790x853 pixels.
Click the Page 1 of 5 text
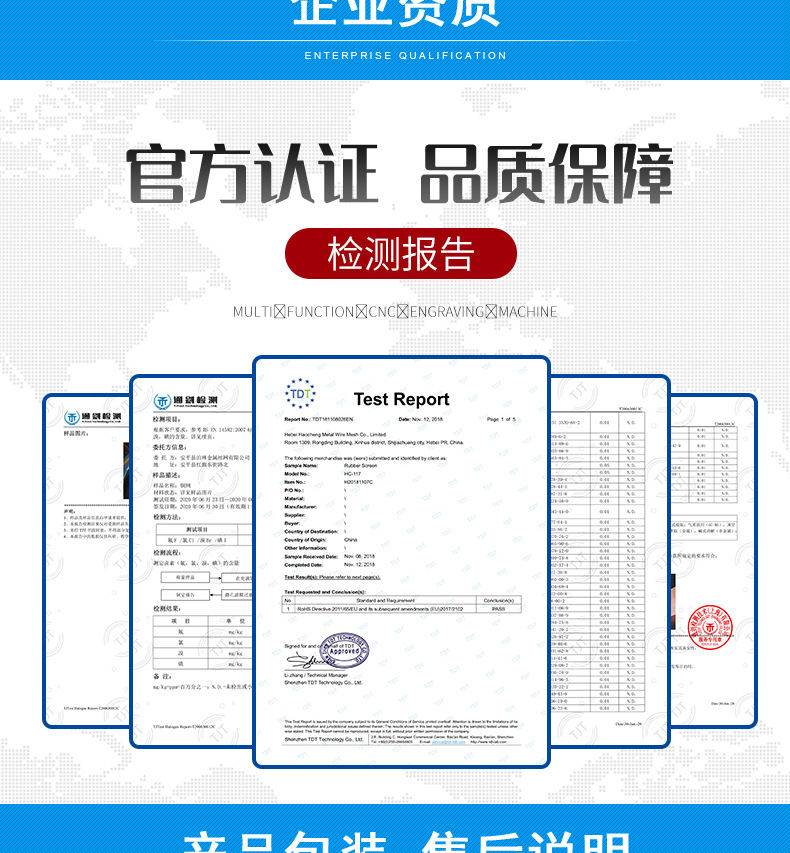tap(501, 419)
